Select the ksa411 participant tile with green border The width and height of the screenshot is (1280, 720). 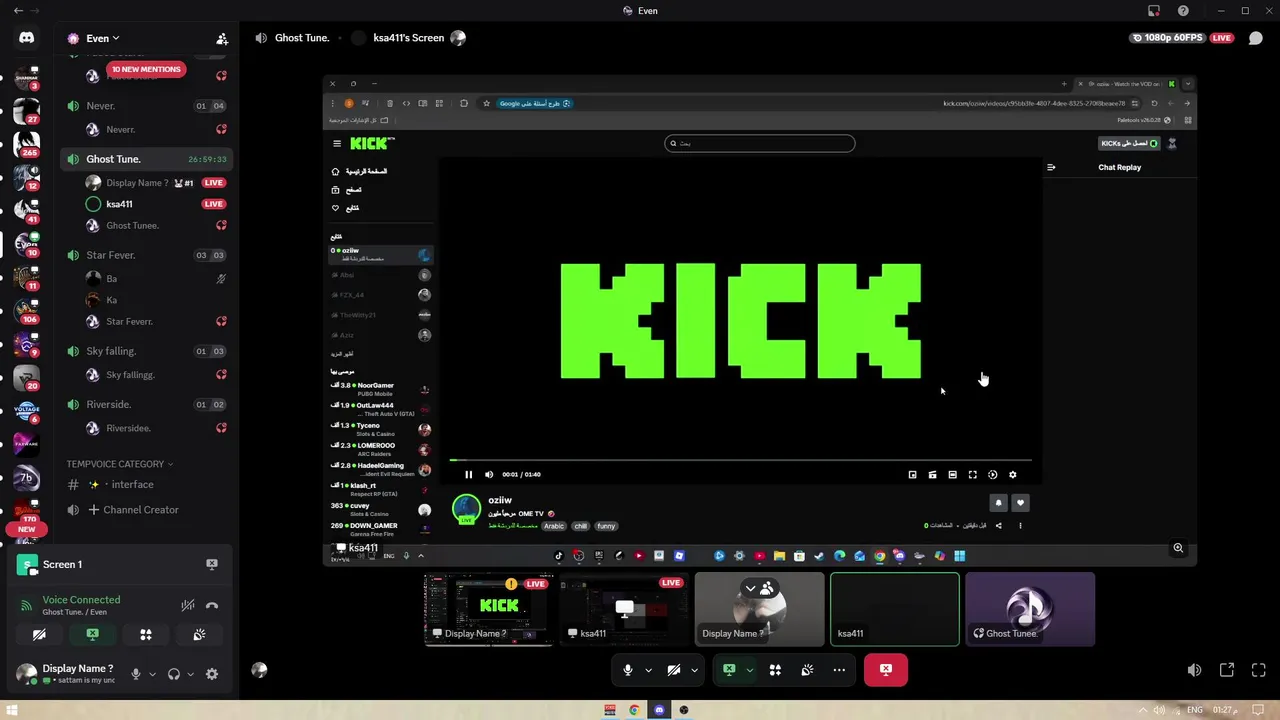point(895,609)
